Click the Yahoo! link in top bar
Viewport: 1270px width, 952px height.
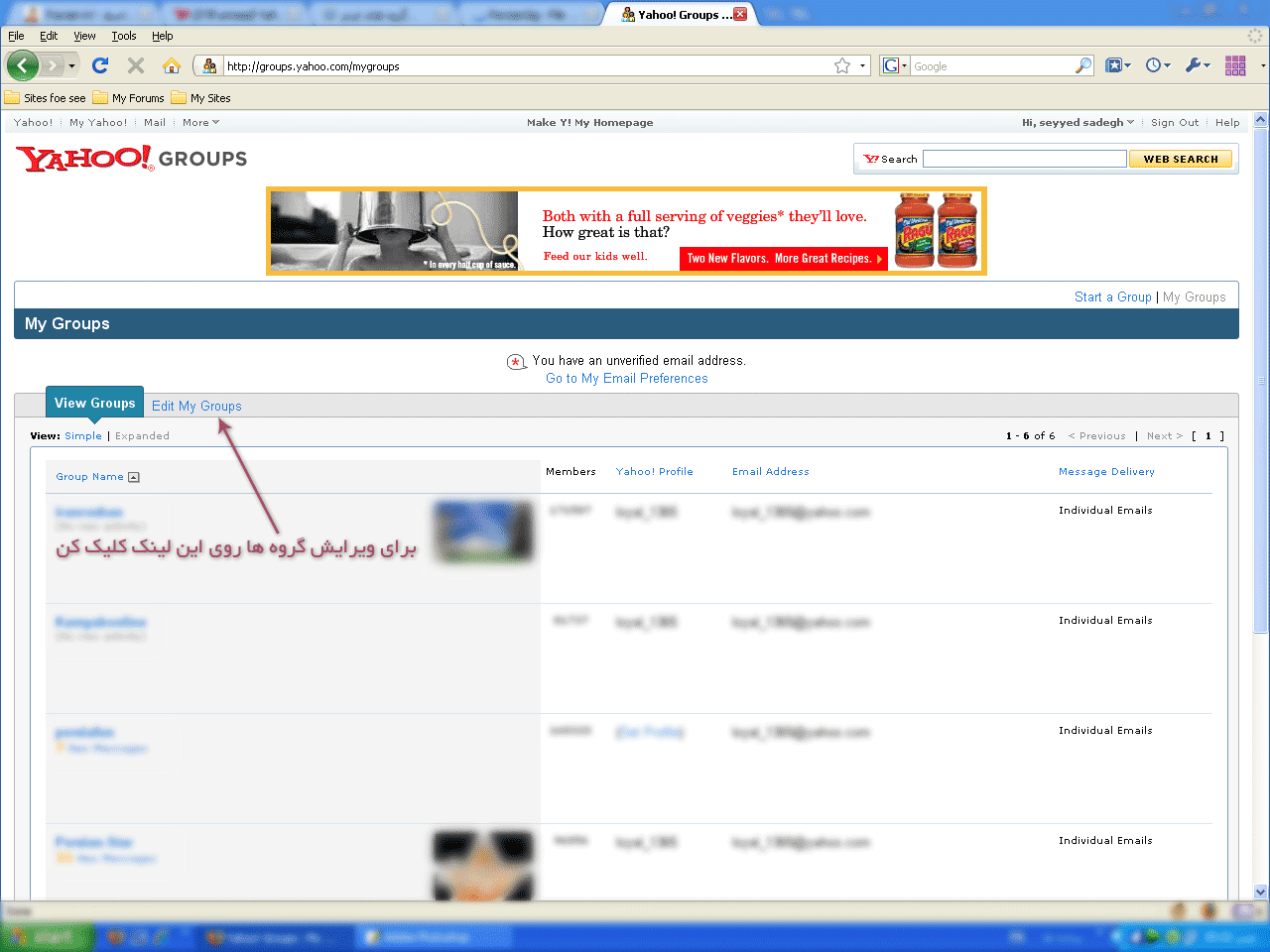pos(33,123)
